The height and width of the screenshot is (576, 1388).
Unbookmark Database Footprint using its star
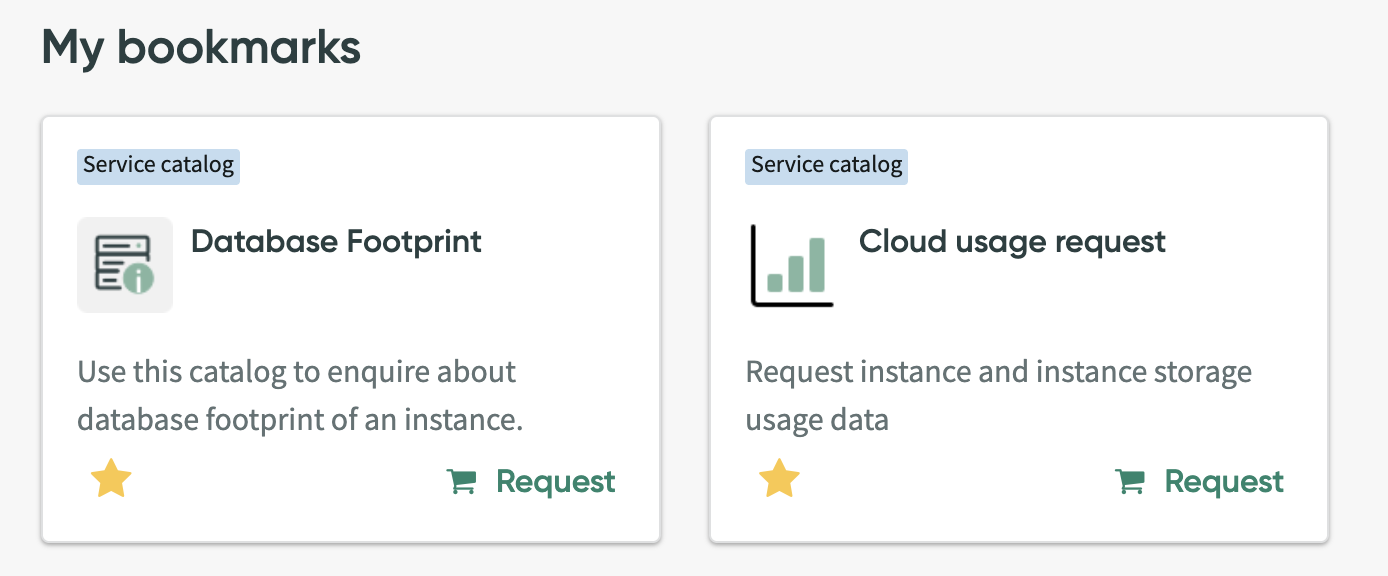coord(110,480)
